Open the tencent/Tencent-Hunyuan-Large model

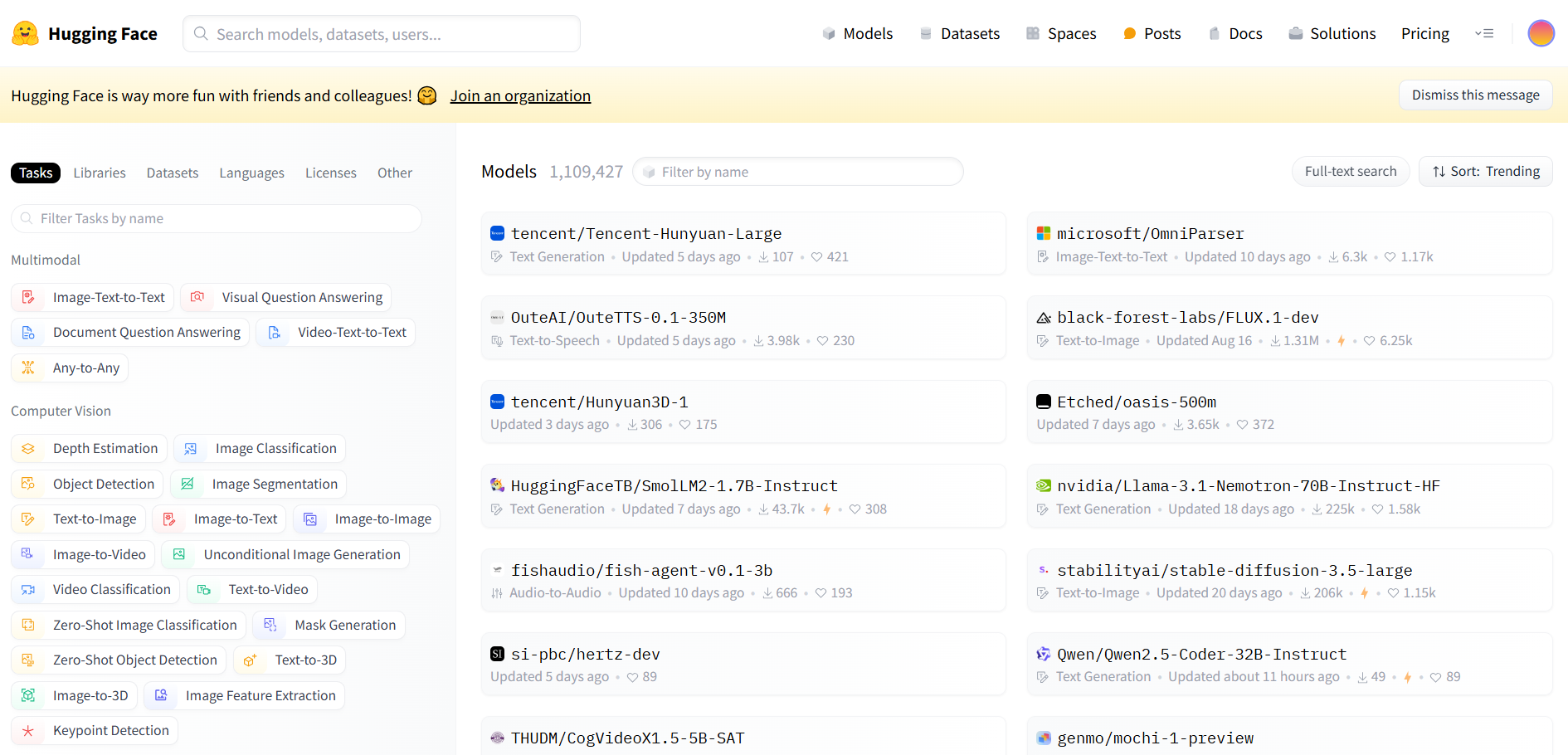[x=743, y=244]
